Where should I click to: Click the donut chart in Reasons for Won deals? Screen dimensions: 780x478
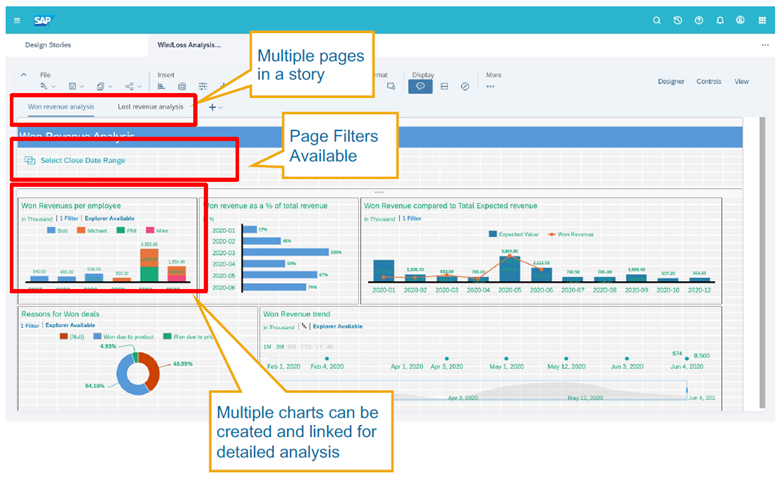coord(138,374)
